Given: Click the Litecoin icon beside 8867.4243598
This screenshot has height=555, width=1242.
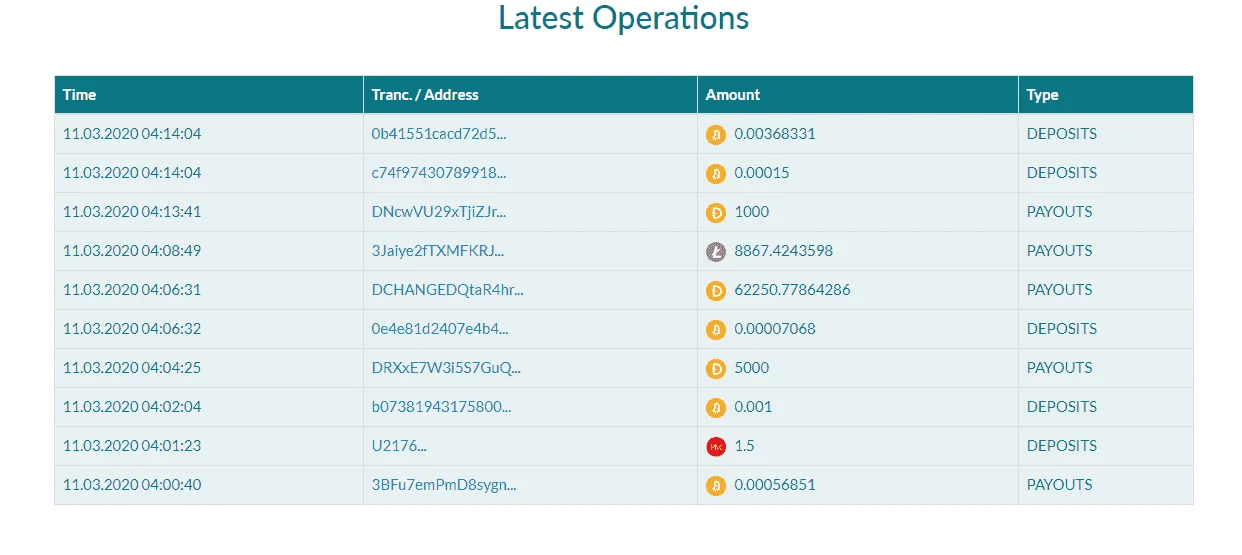Looking at the screenshot, I should point(716,251).
